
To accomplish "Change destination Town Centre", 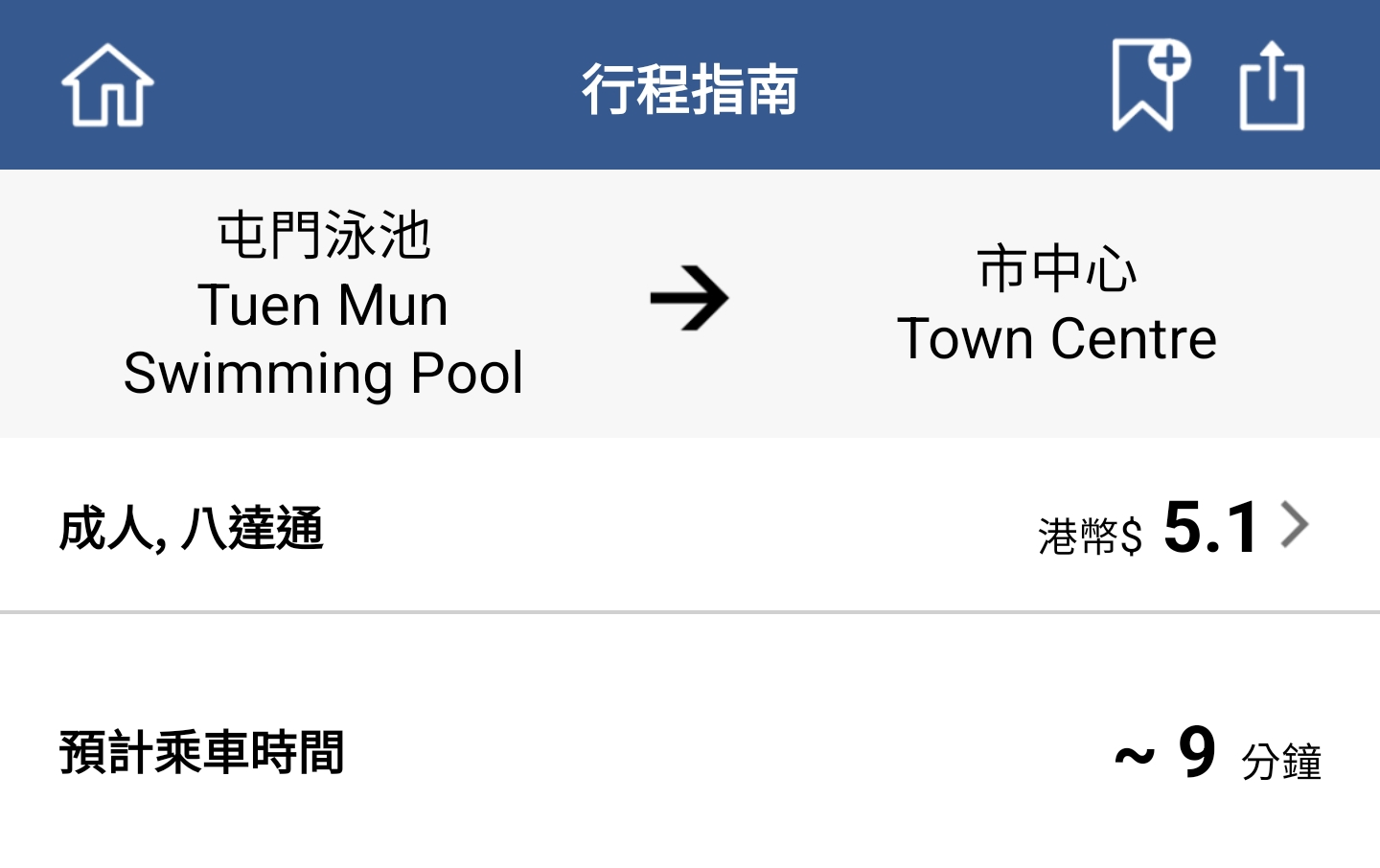I will [1056, 304].
